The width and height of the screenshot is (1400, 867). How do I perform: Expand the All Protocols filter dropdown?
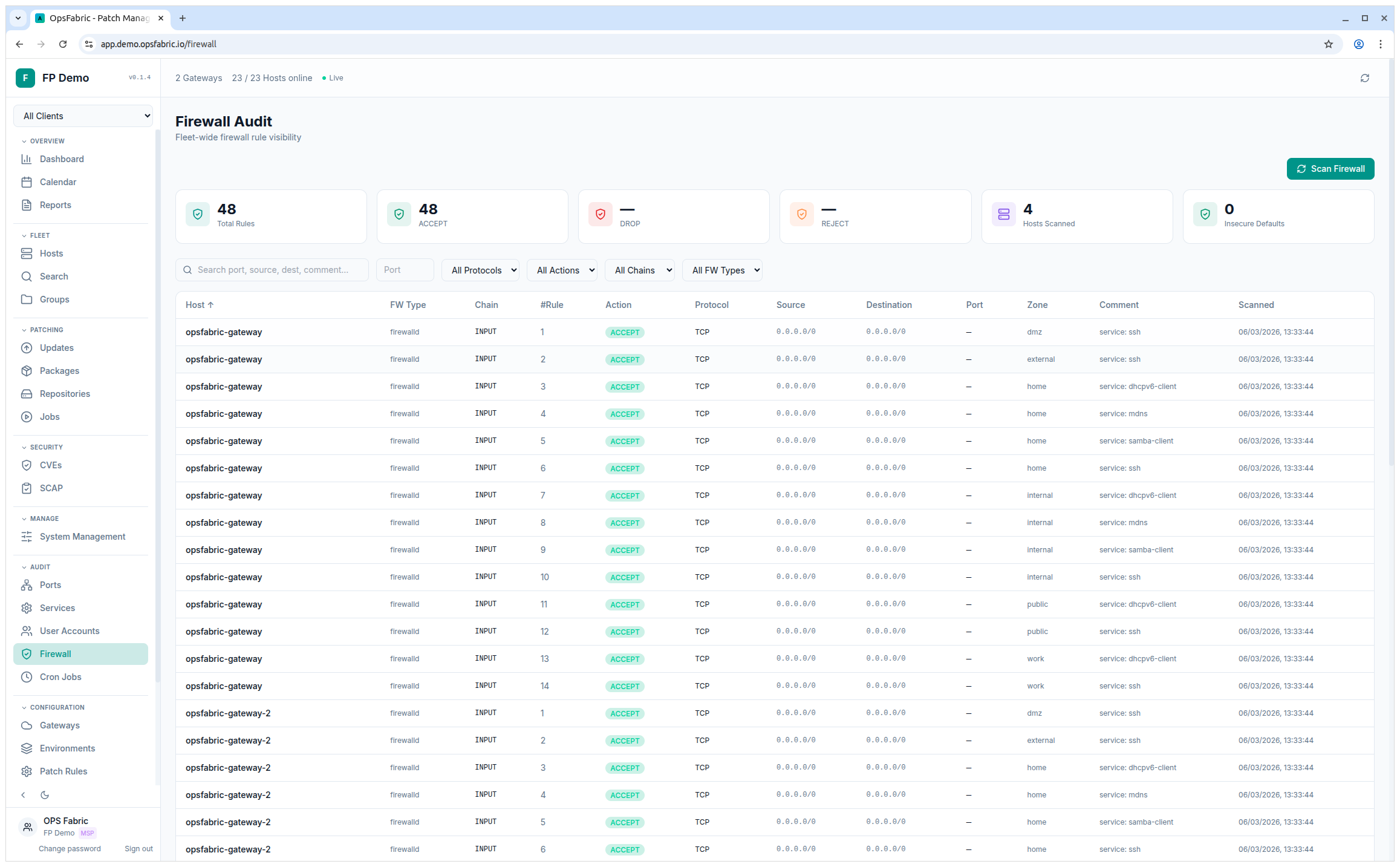[480, 270]
